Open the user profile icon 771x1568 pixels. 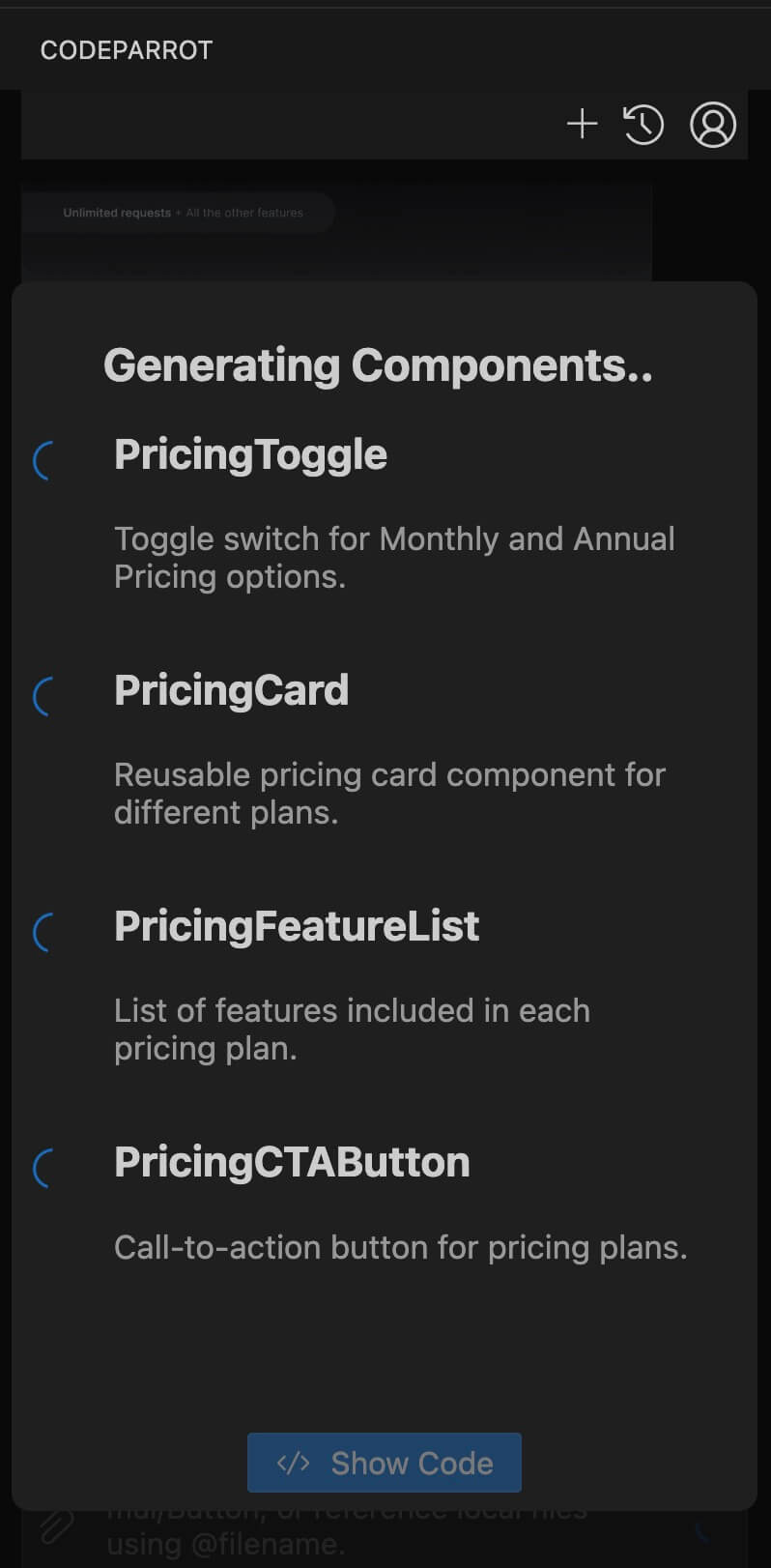pos(713,125)
